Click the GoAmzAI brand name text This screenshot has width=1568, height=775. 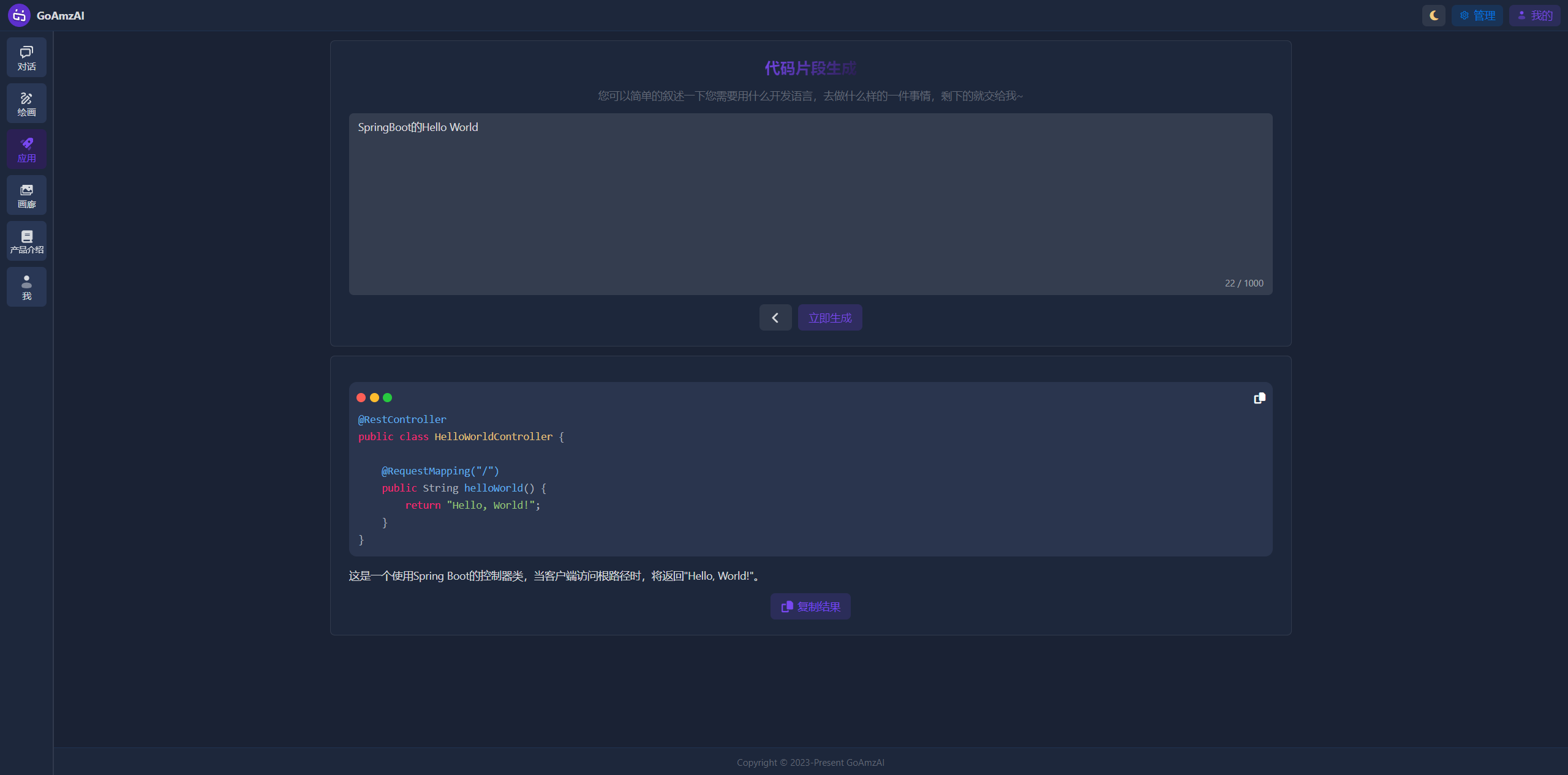pyautogui.click(x=61, y=16)
